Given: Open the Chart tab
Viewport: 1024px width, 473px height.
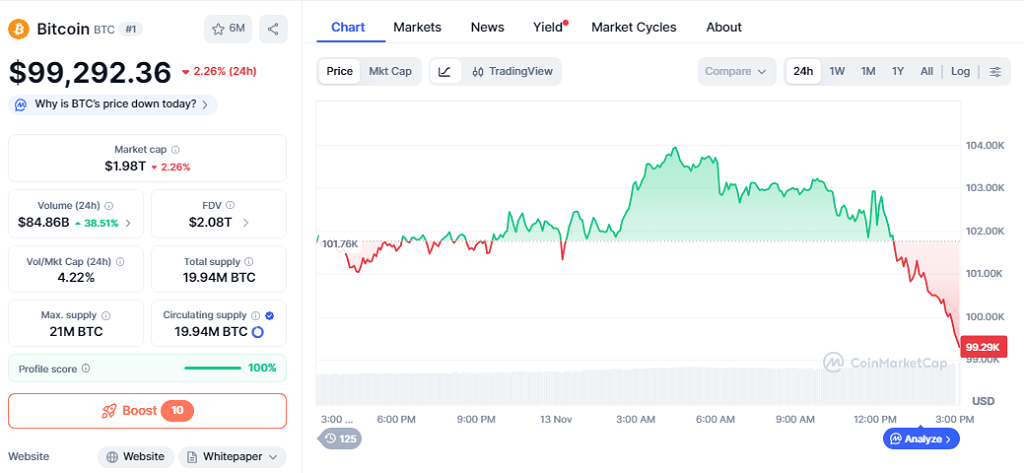Looking at the screenshot, I should click(x=348, y=27).
